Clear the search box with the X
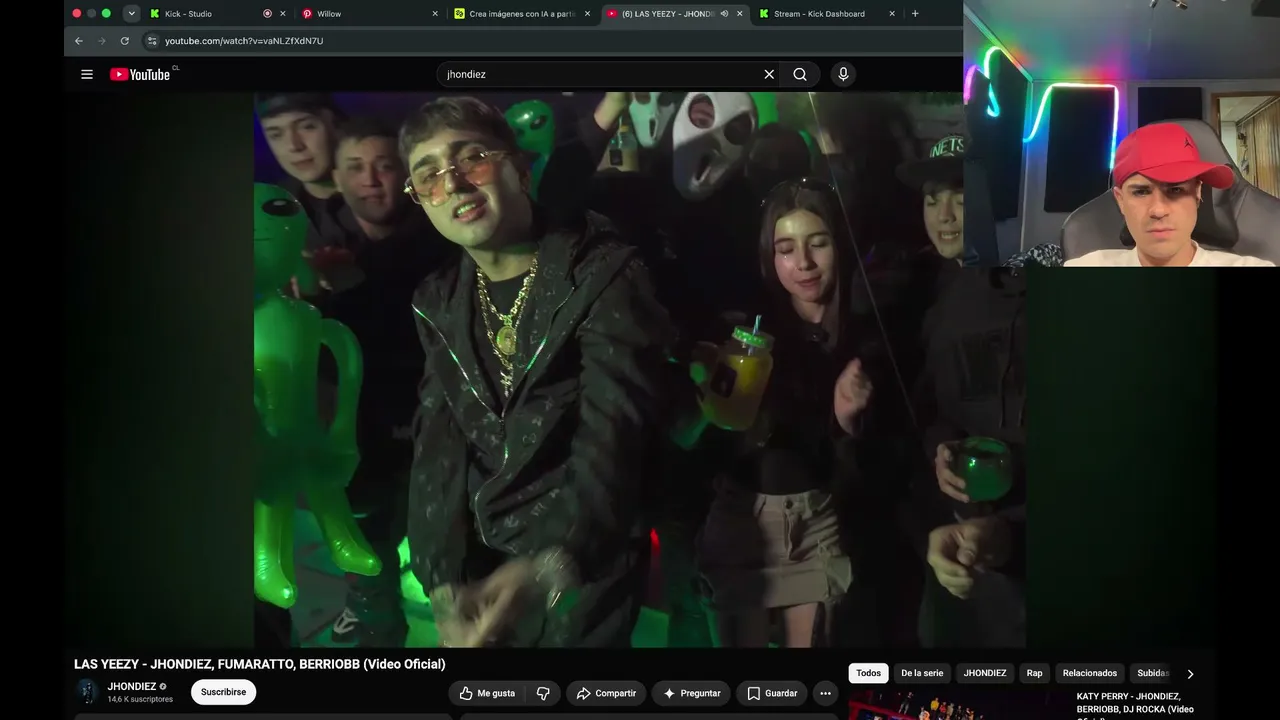The image size is (1280, 720). (769, 74)
